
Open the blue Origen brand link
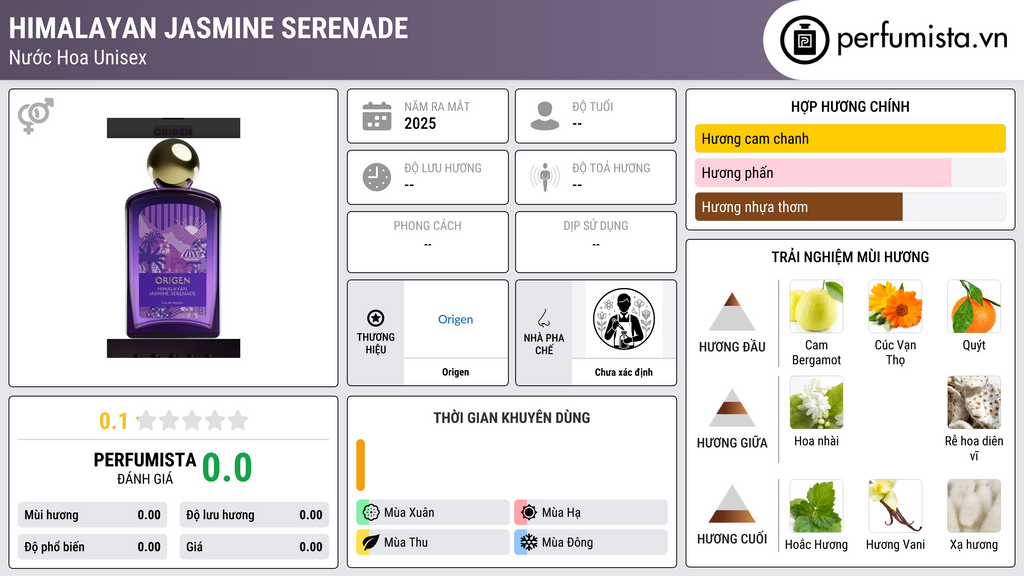coord(455,319)
